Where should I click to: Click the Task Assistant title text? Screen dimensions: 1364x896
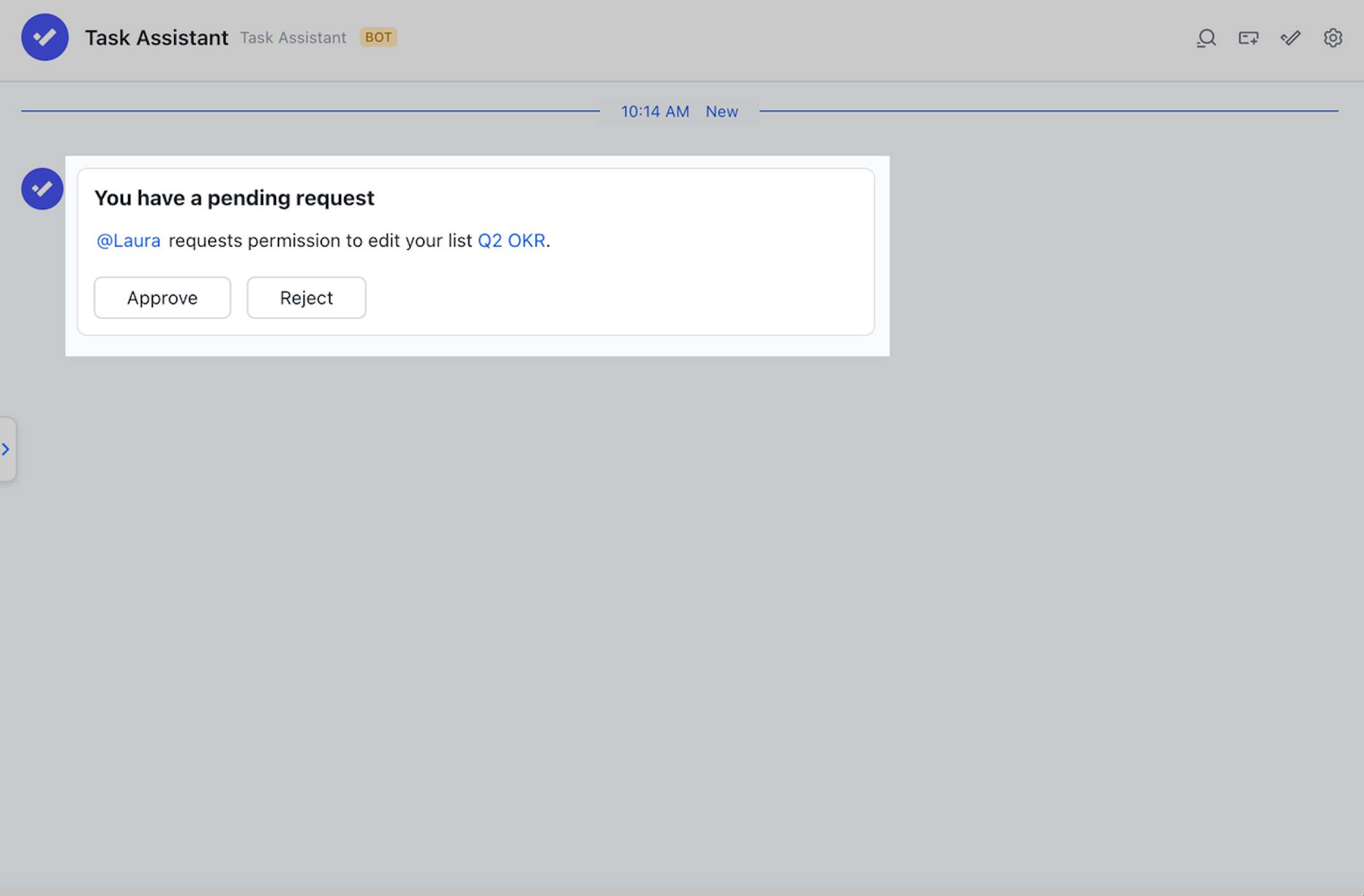157,37
